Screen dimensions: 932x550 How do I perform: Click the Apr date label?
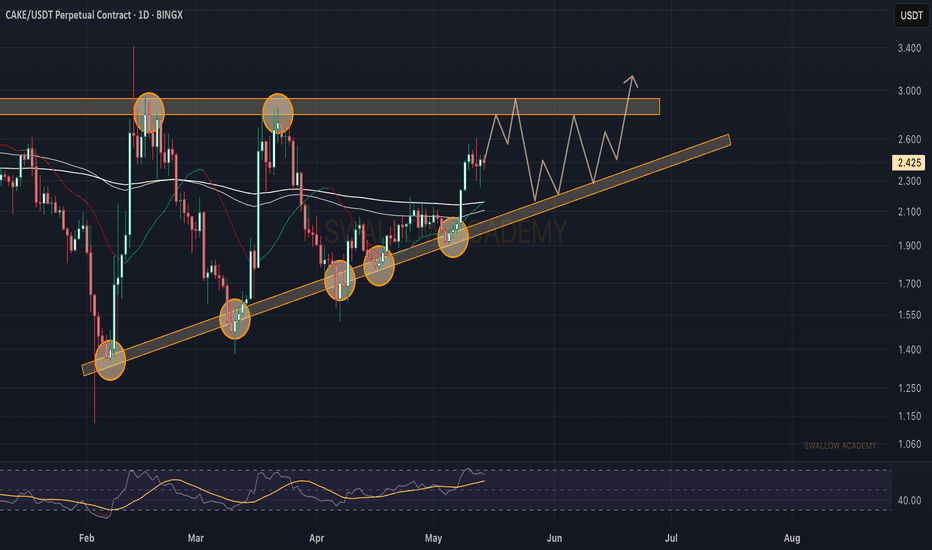pos(316,538)
